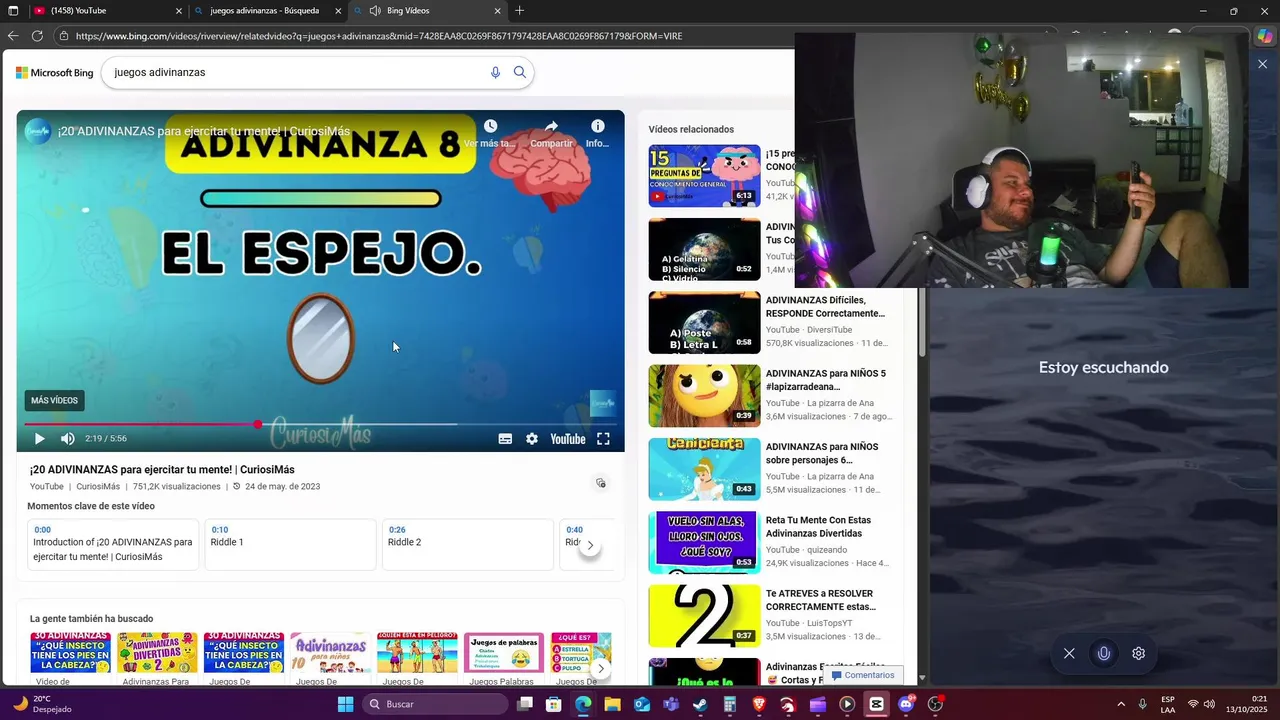The width and height of the screenshot is (1280, 720).
Task: Show next key moments with arrow
Action: [590, 545]
